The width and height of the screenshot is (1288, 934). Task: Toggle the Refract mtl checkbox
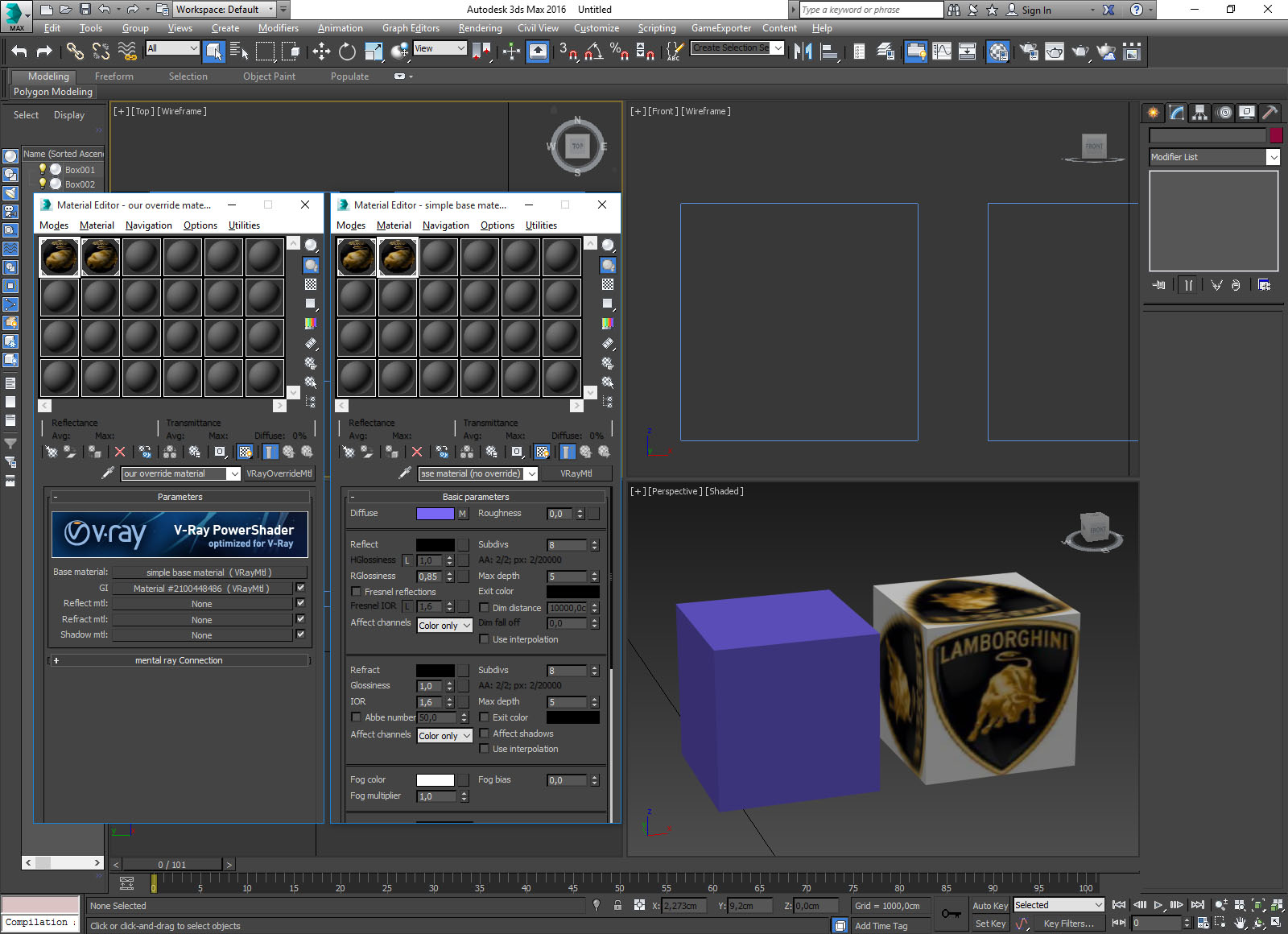point(300,619)
